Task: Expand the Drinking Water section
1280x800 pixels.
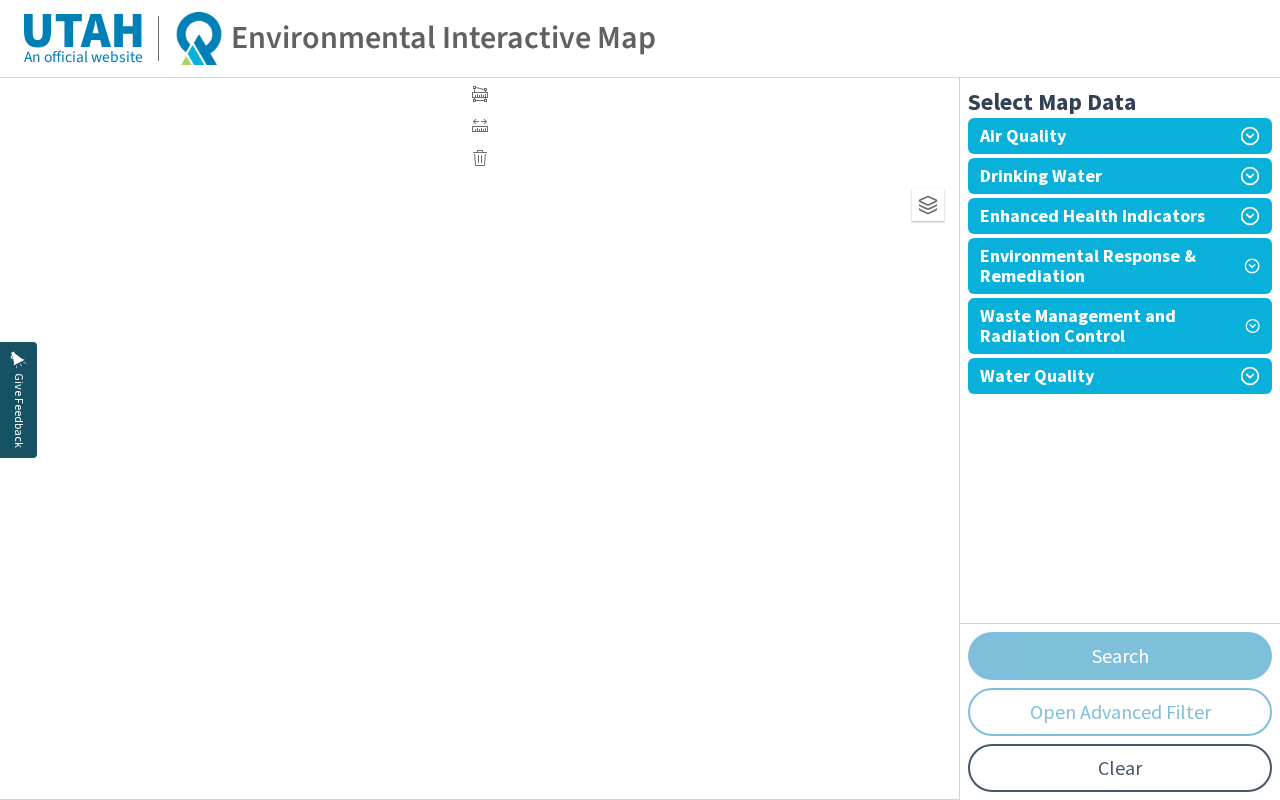Action: [x=1119, y=176]
